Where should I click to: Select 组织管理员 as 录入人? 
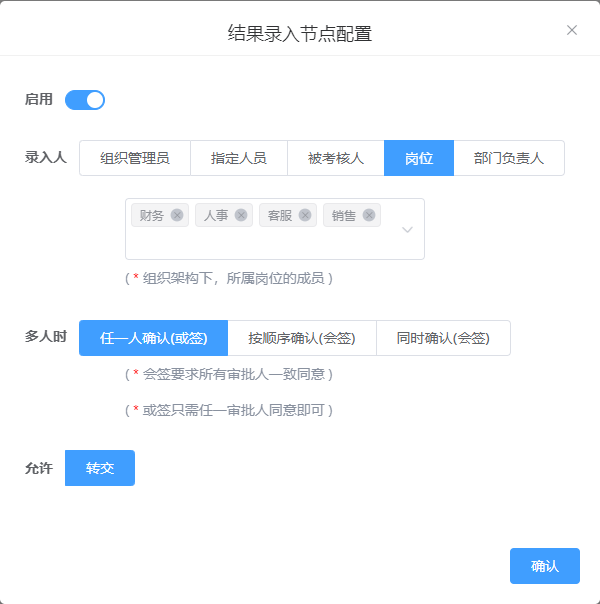(135, 158)
